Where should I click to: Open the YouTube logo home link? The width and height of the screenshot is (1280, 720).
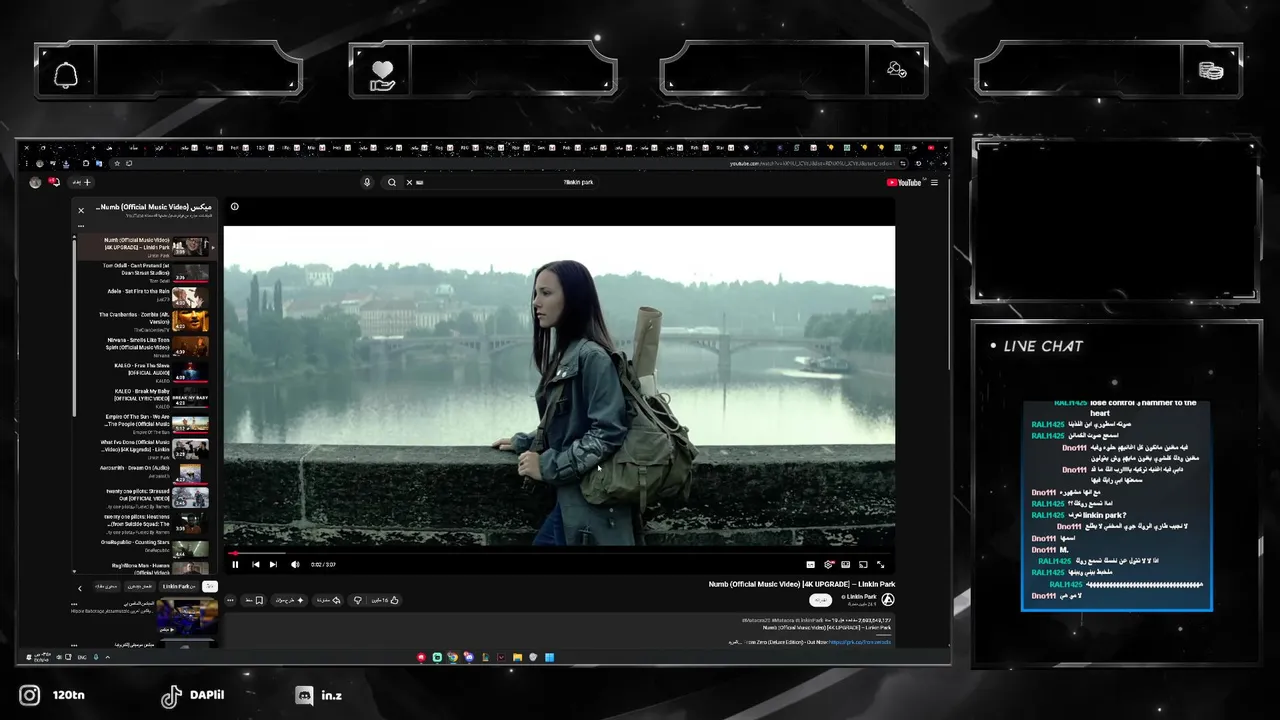point(904,182)
